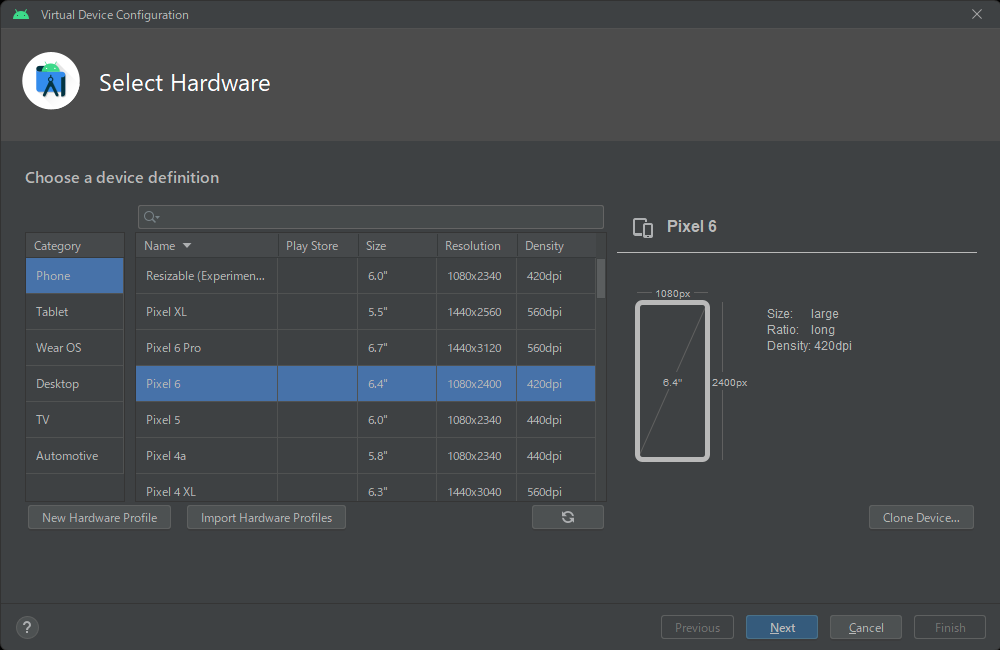Select the Phone category

[x=75, y=276]
